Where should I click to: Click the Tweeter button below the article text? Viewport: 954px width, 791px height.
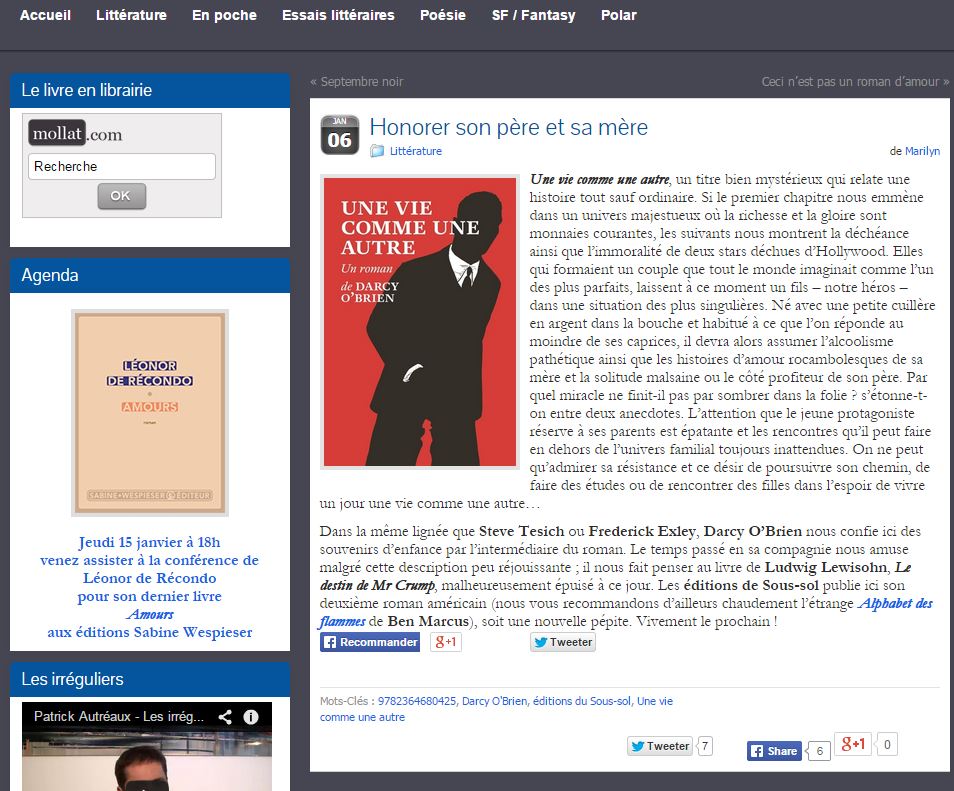pos(563,642)
